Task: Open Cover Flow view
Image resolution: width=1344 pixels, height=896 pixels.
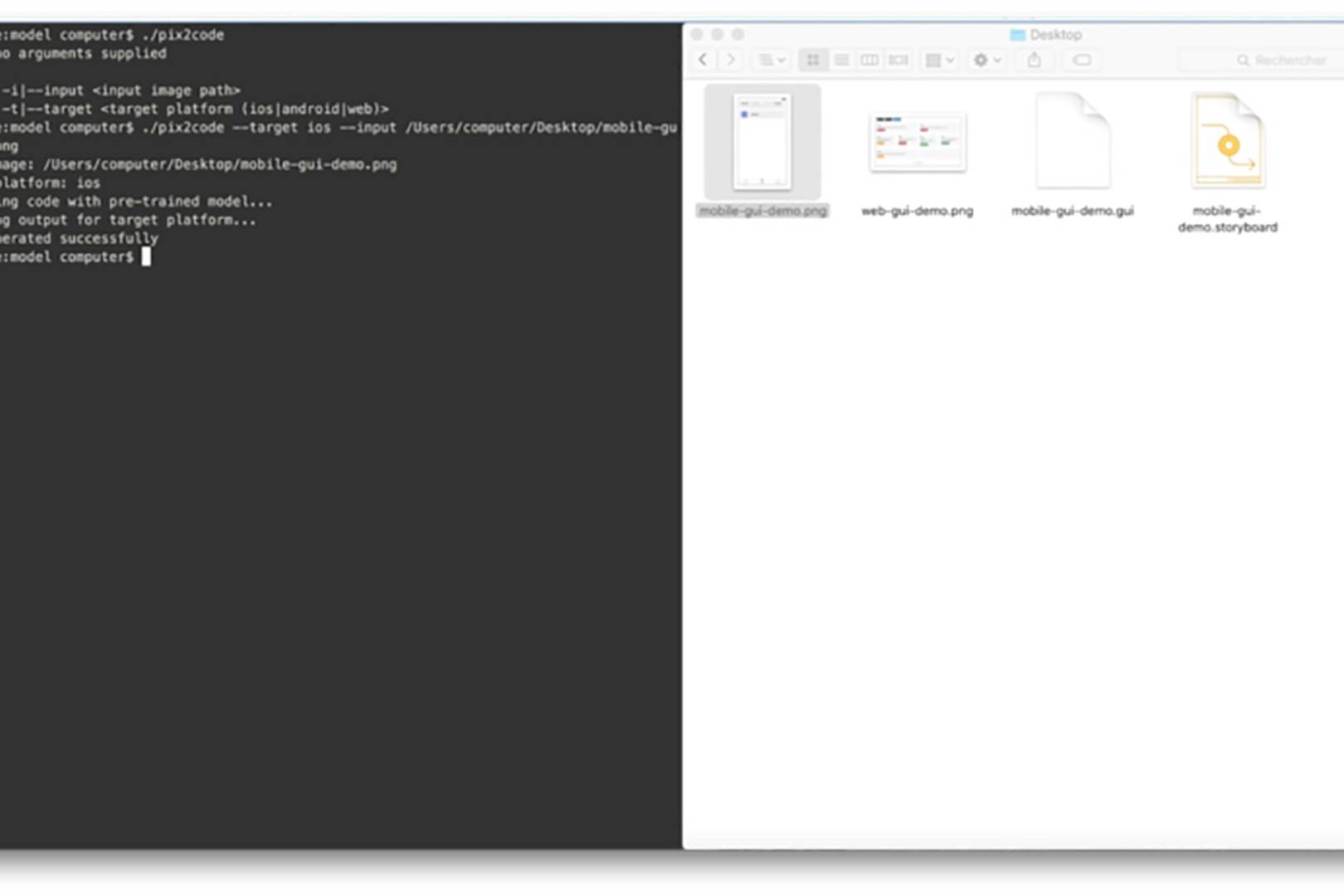Action: pyautogui.click(x=898, y=60)
